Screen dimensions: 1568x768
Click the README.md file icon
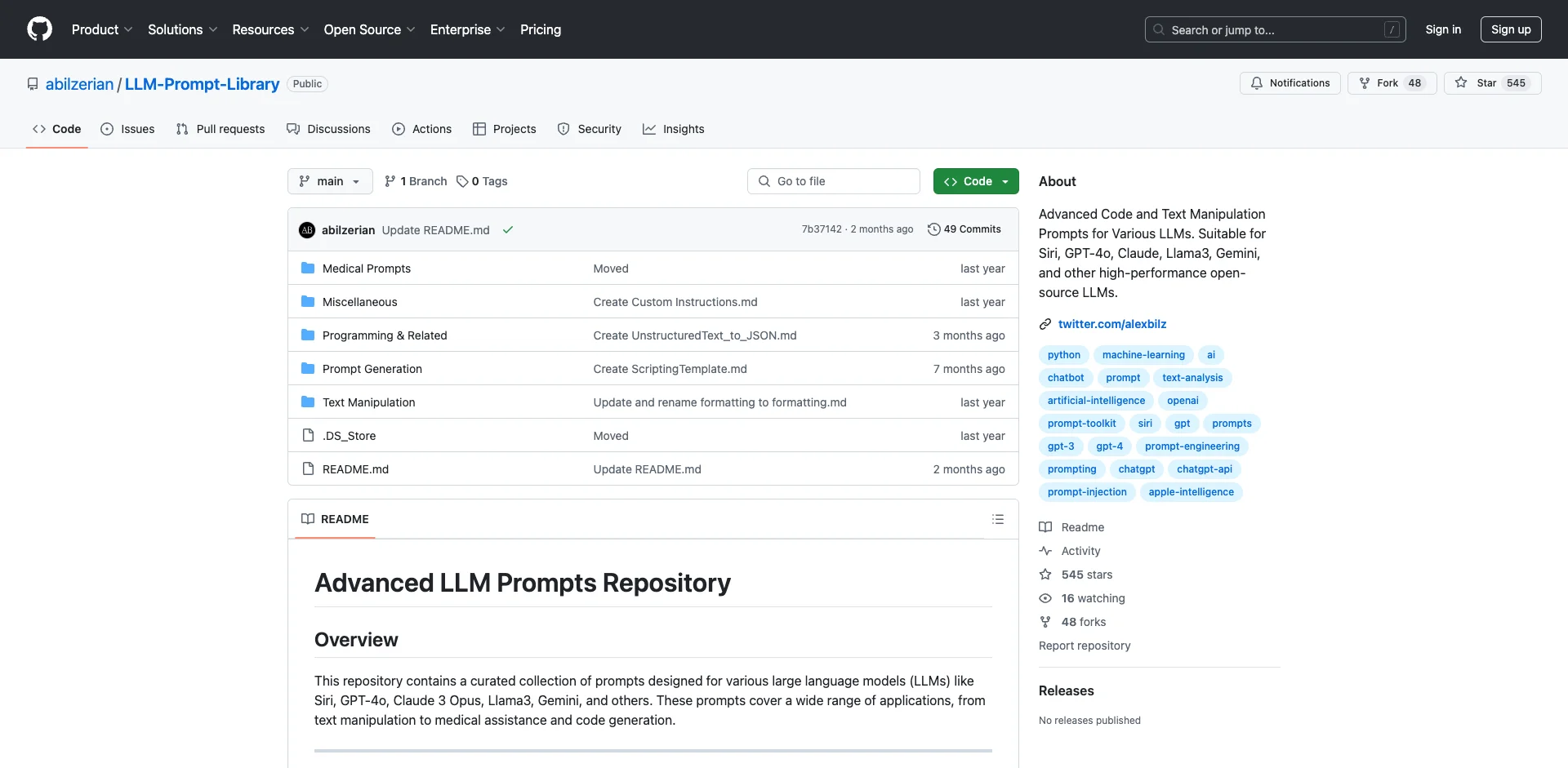pyautogui.click(x=308, y=468)
